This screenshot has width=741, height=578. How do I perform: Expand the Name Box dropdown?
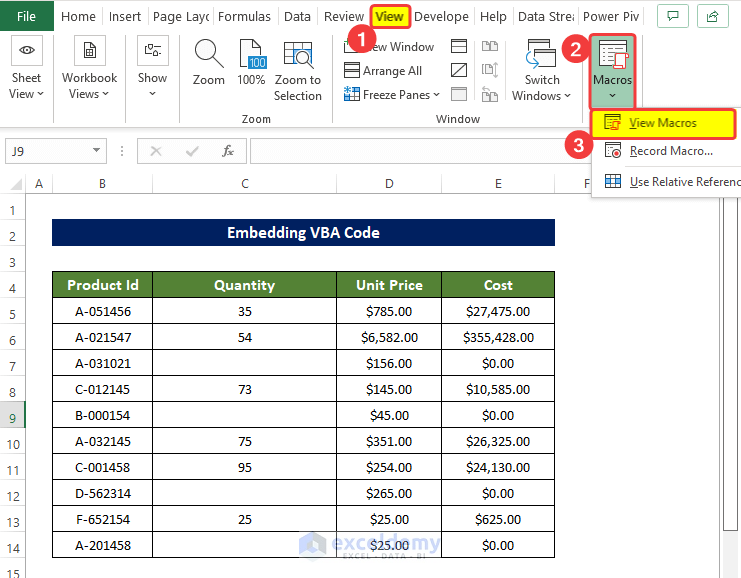pos(96,150)
